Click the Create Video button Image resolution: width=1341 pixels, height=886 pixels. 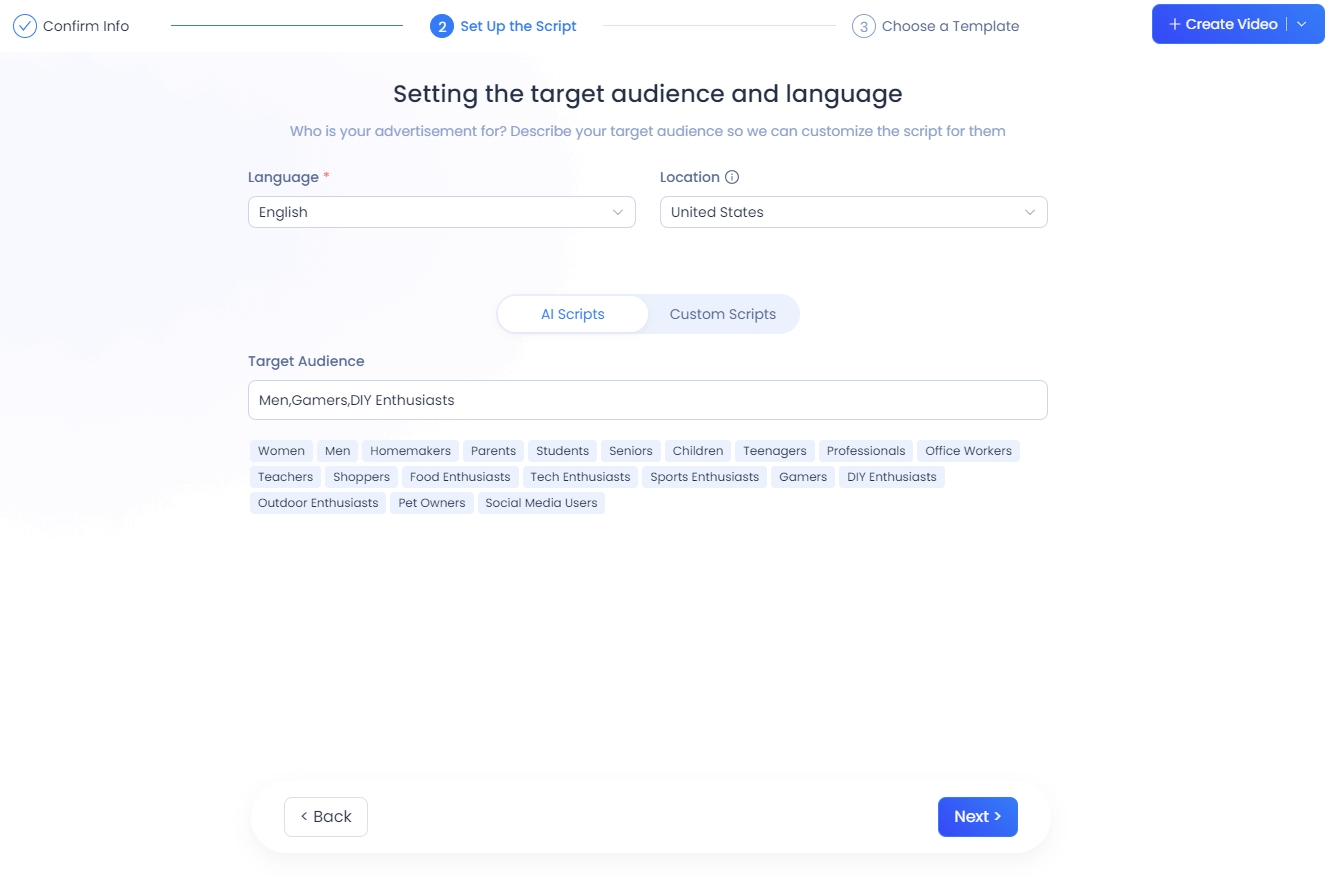(1222, 24)
